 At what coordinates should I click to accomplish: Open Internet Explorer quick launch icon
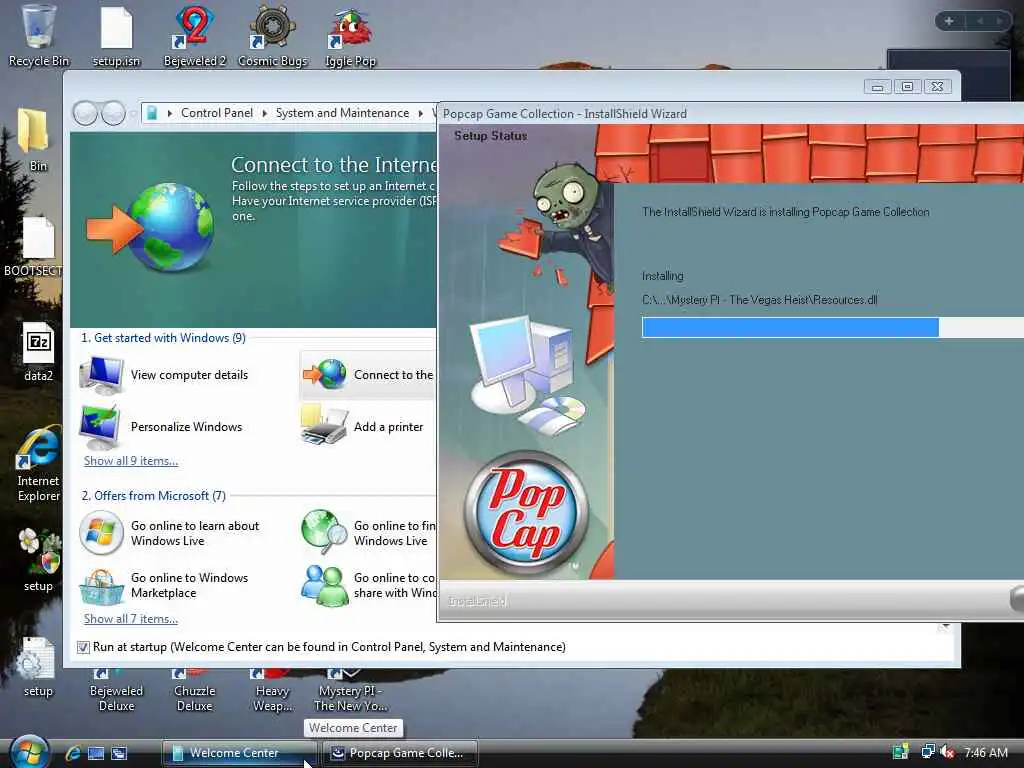click(x=72, y=753)
